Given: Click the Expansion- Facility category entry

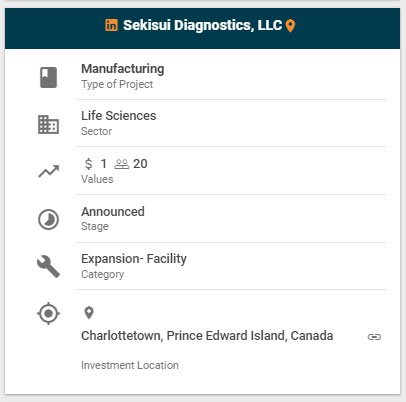Looking at the screenshot, I should (134, 259).
